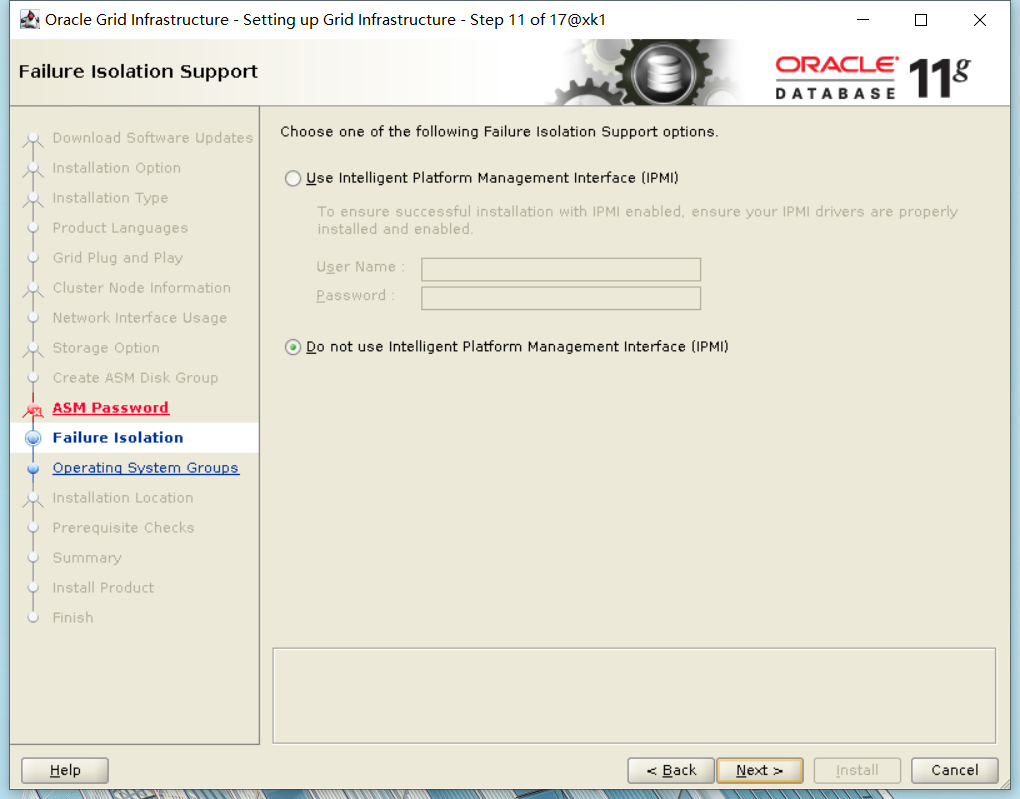Click Prerequisite Checks step
The width and height of the screenshot is (1020, 799).
tap(124, 528)
